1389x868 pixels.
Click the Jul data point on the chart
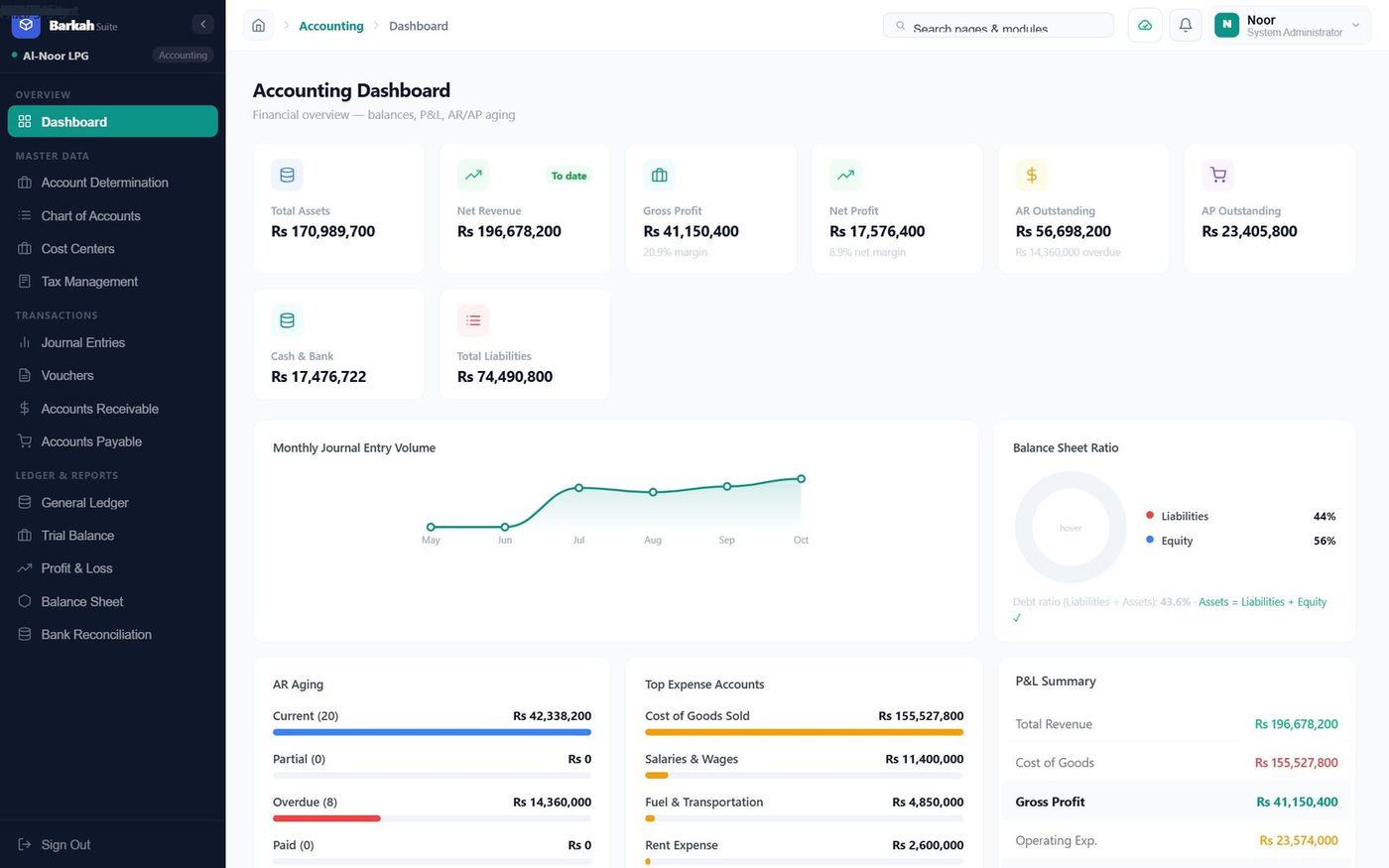[578, 488]
